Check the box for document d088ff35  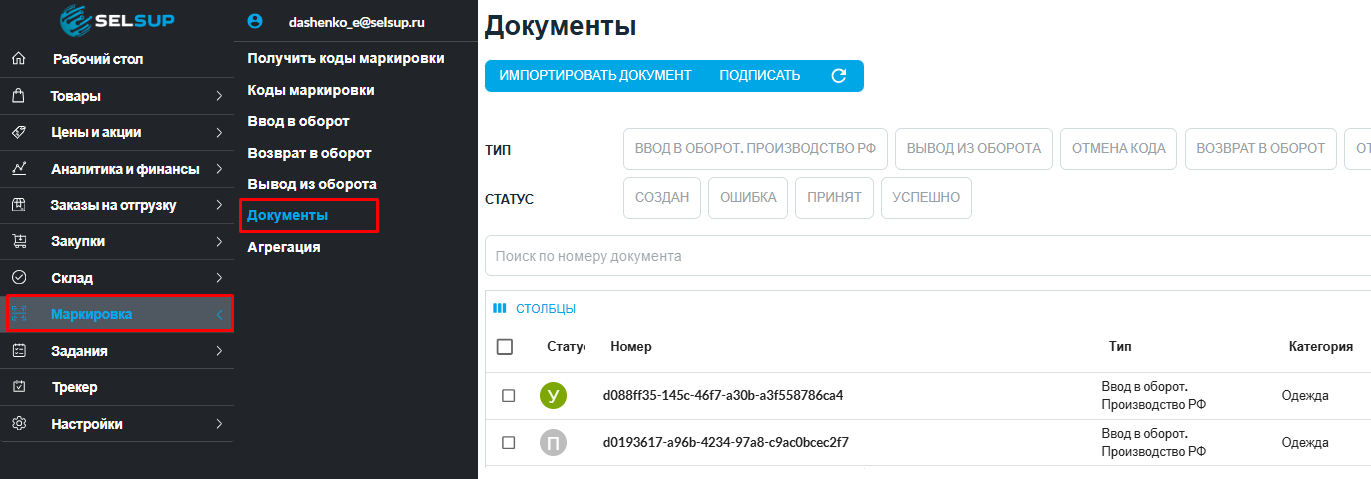point(508,396)
